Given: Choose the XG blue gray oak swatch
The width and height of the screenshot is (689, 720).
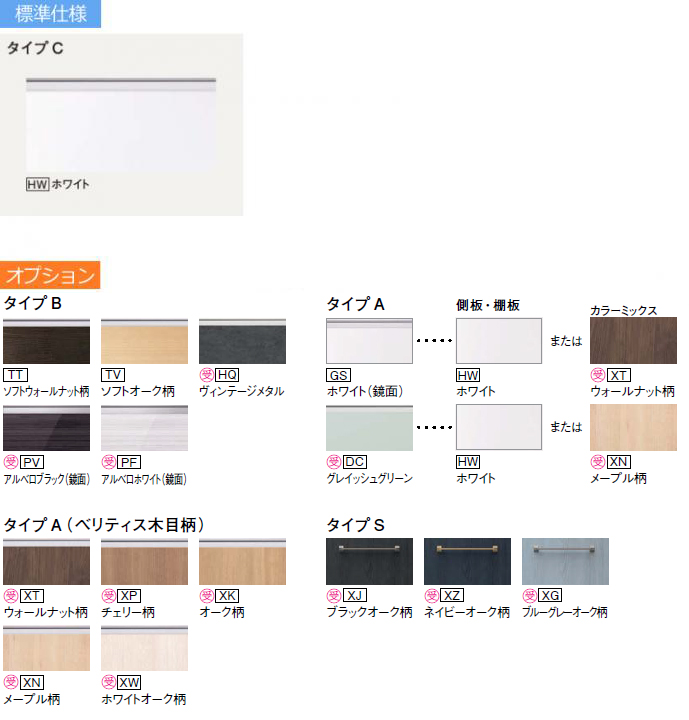Looking at the screenshot, I should click(x=565, y=561).
